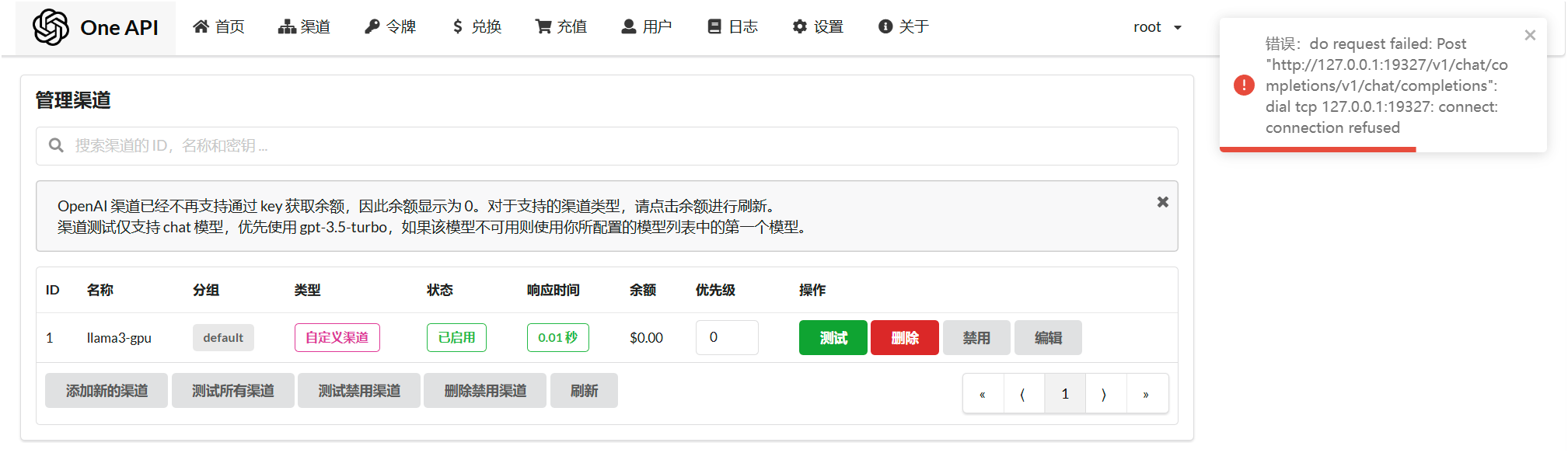Click the info icon for 关于
This screenshot has height=453, width=1568.
pyautogui.click(x=885, y=27)
